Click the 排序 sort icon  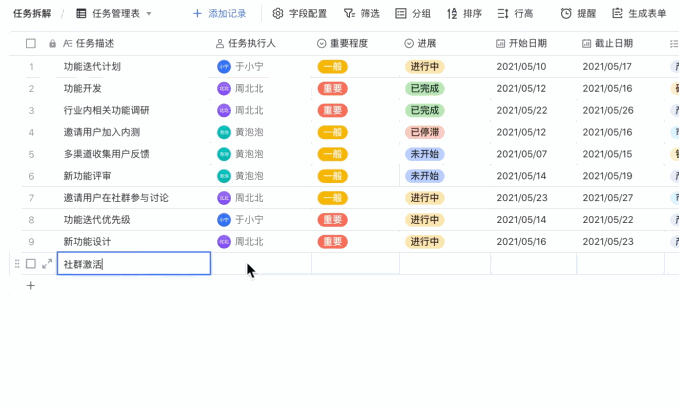[452, 14]
